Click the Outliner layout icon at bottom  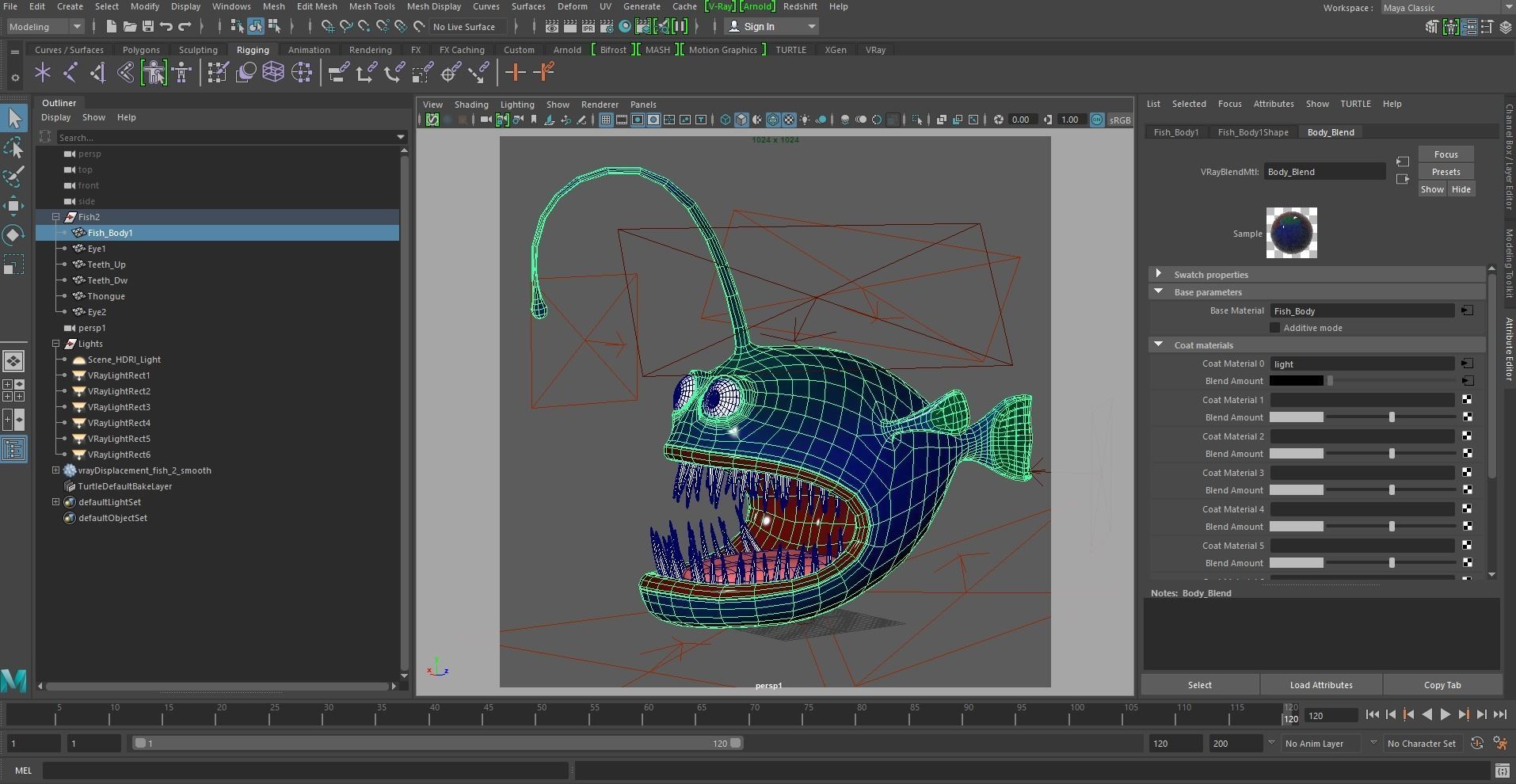click(x=13, y=449)
